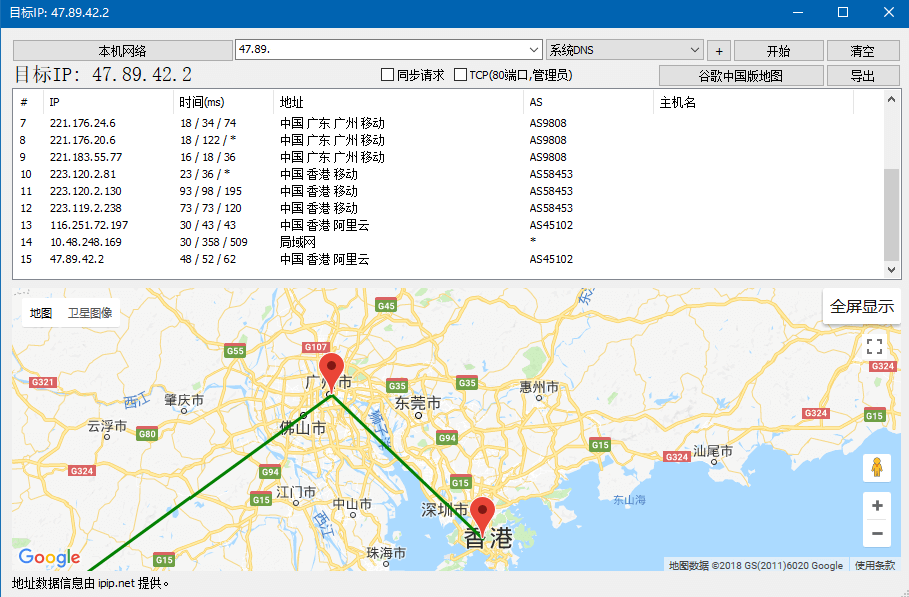Click the ipip.net text in the status bar
The height and width of the screenshot is (597, 909).
click(x=116, y=583)
